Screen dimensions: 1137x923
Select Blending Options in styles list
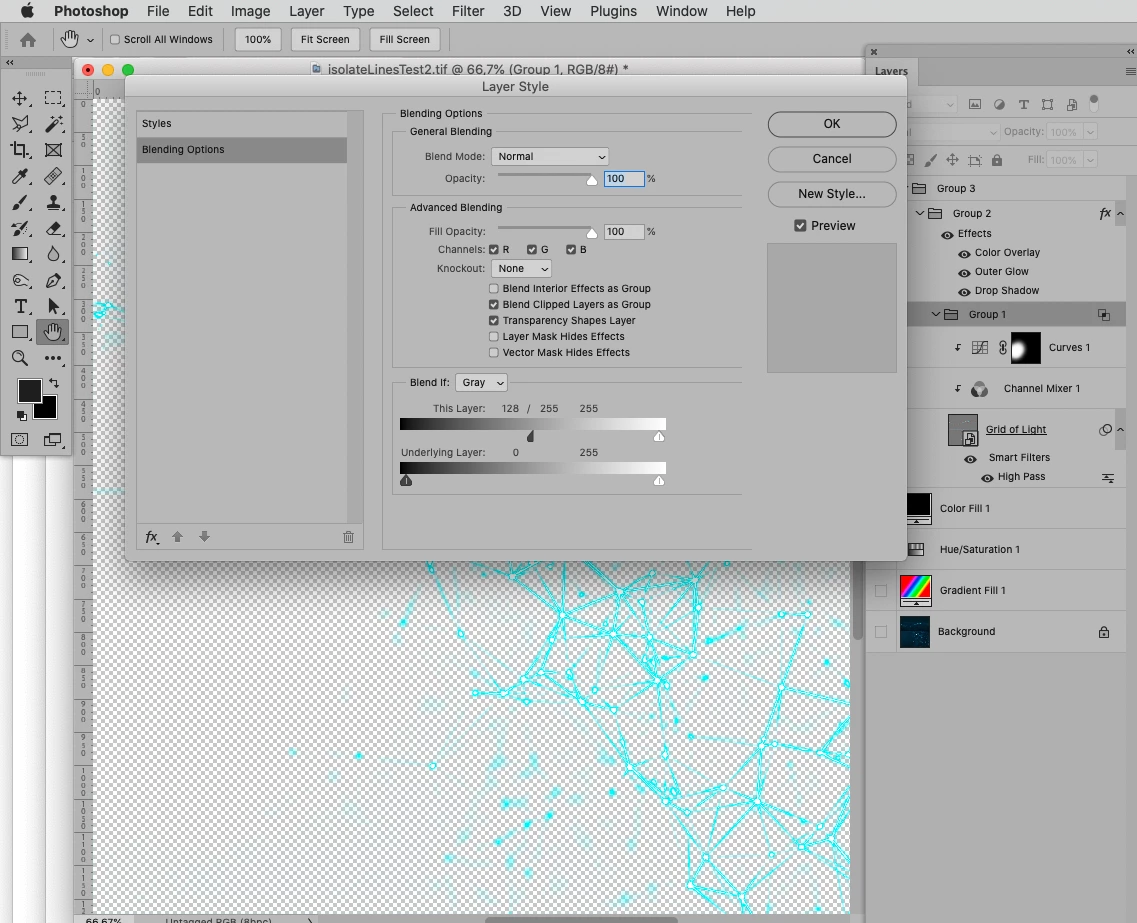pyautogui.click(x=241, y=149)
